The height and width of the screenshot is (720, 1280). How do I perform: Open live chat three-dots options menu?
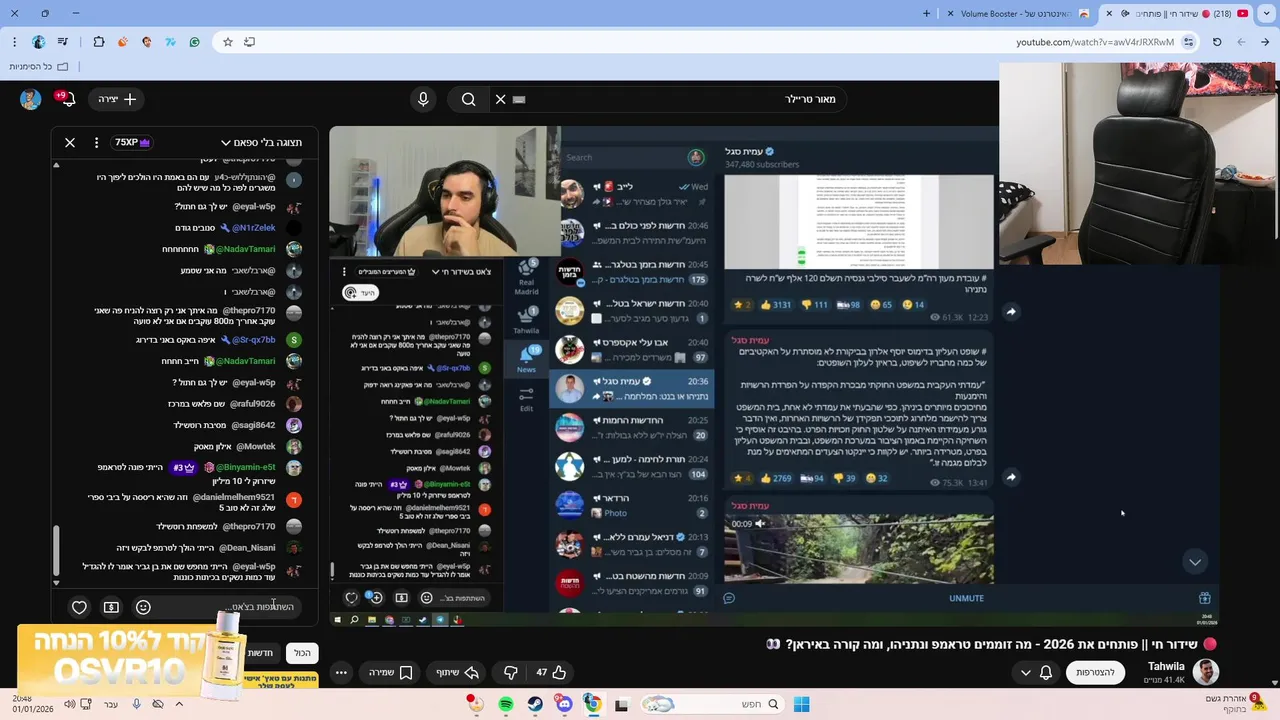(x=96, y=142)
